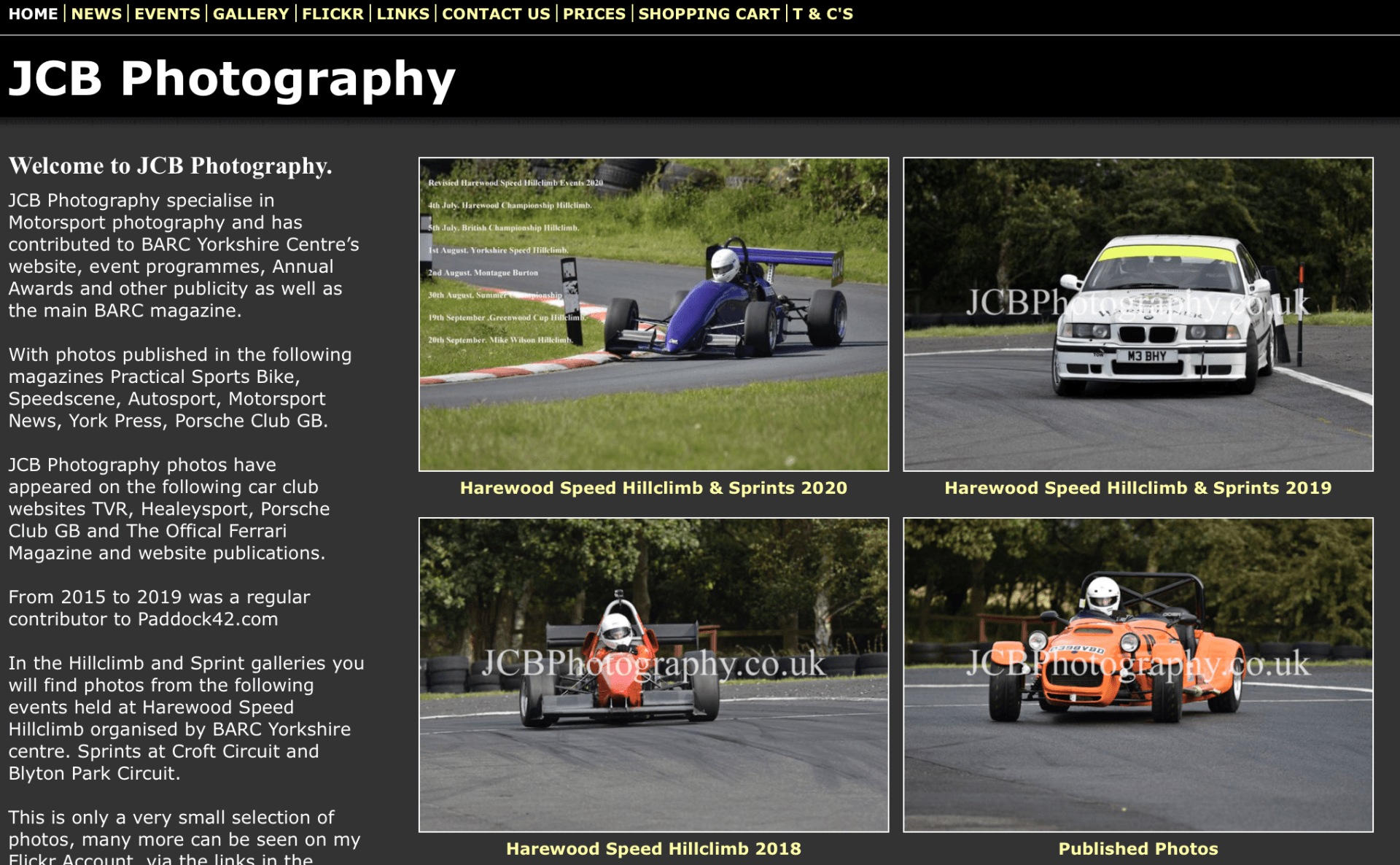Open the NEWS page from the navigation bar
1400x865 pixels.
[96, 13]
